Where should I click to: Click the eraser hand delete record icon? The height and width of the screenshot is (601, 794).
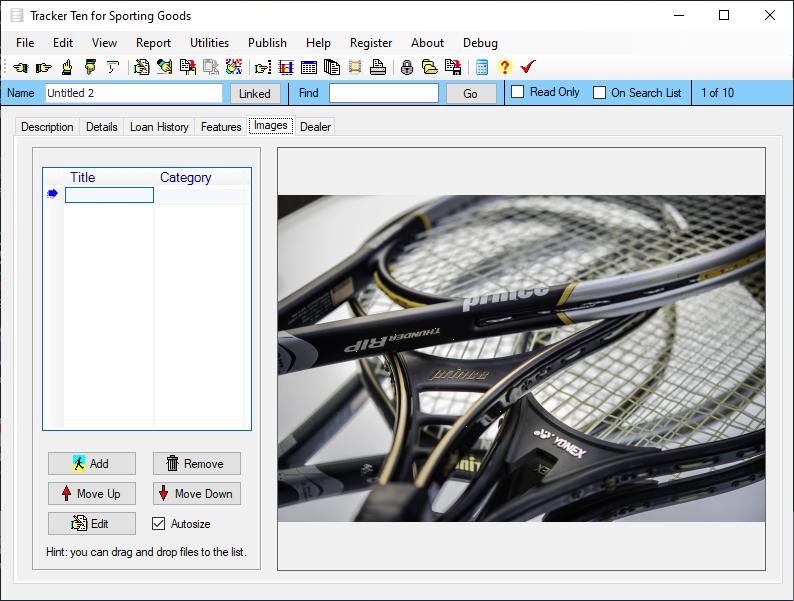[x=165, y=67]
